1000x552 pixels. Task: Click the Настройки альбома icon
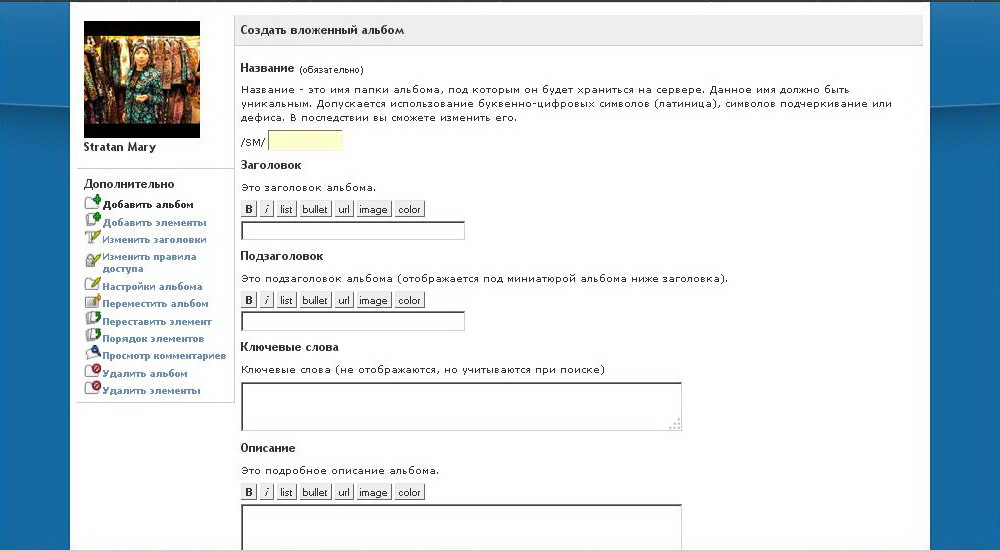coord(93,285)
